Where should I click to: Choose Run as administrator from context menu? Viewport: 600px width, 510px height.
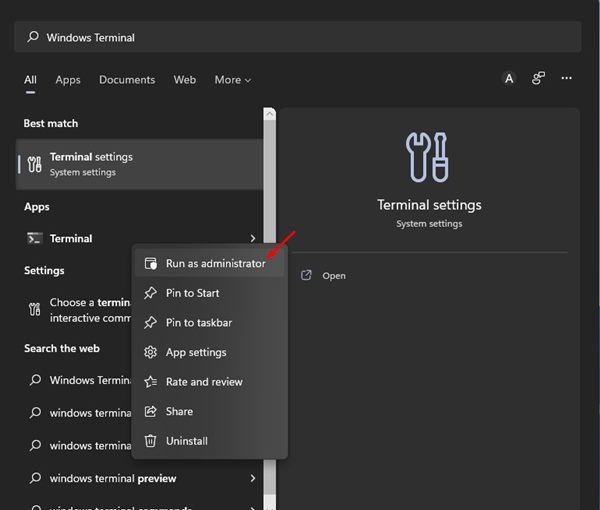click(209, 263)
